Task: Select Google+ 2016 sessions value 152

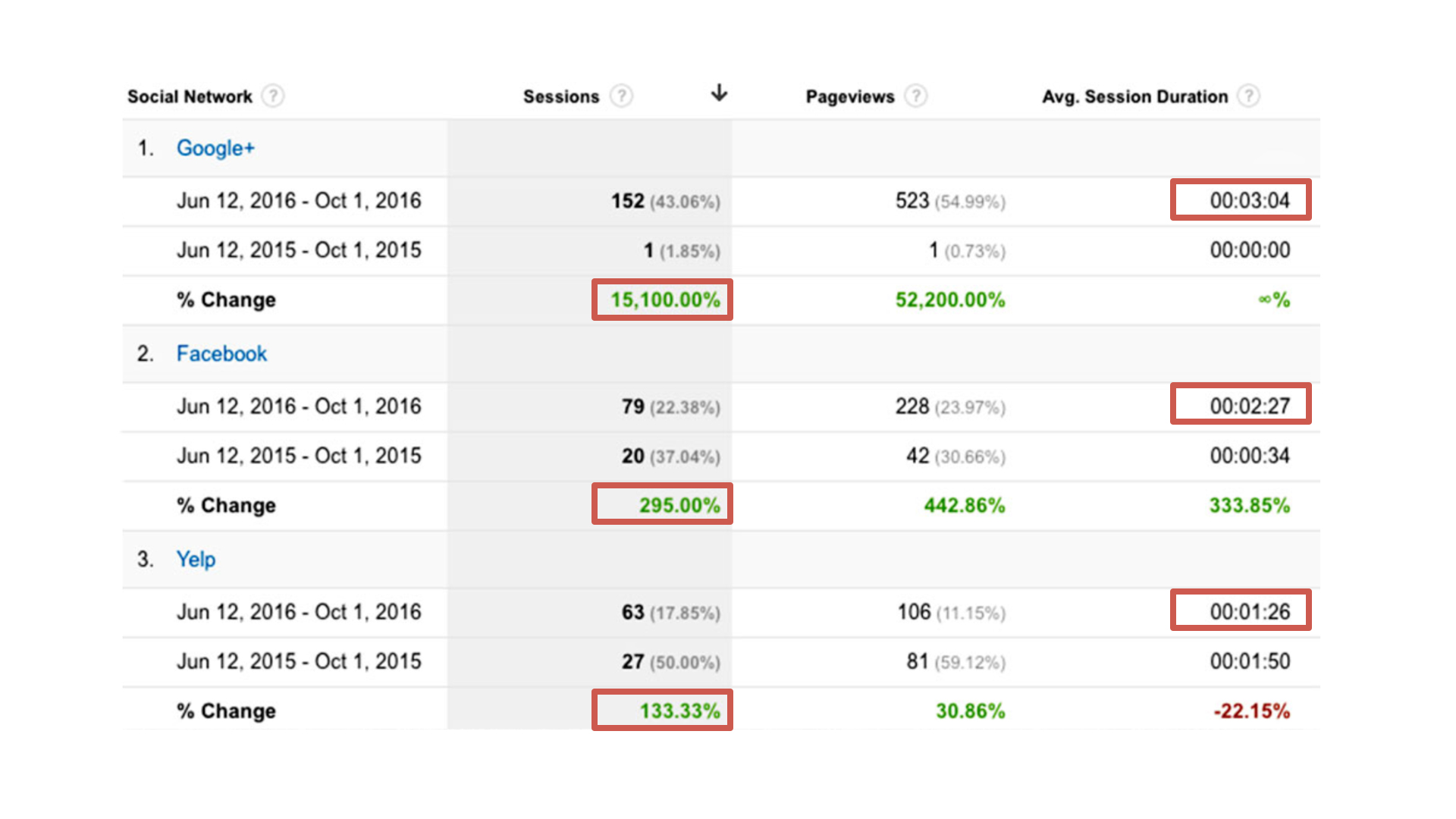Action: coord(628,201)
